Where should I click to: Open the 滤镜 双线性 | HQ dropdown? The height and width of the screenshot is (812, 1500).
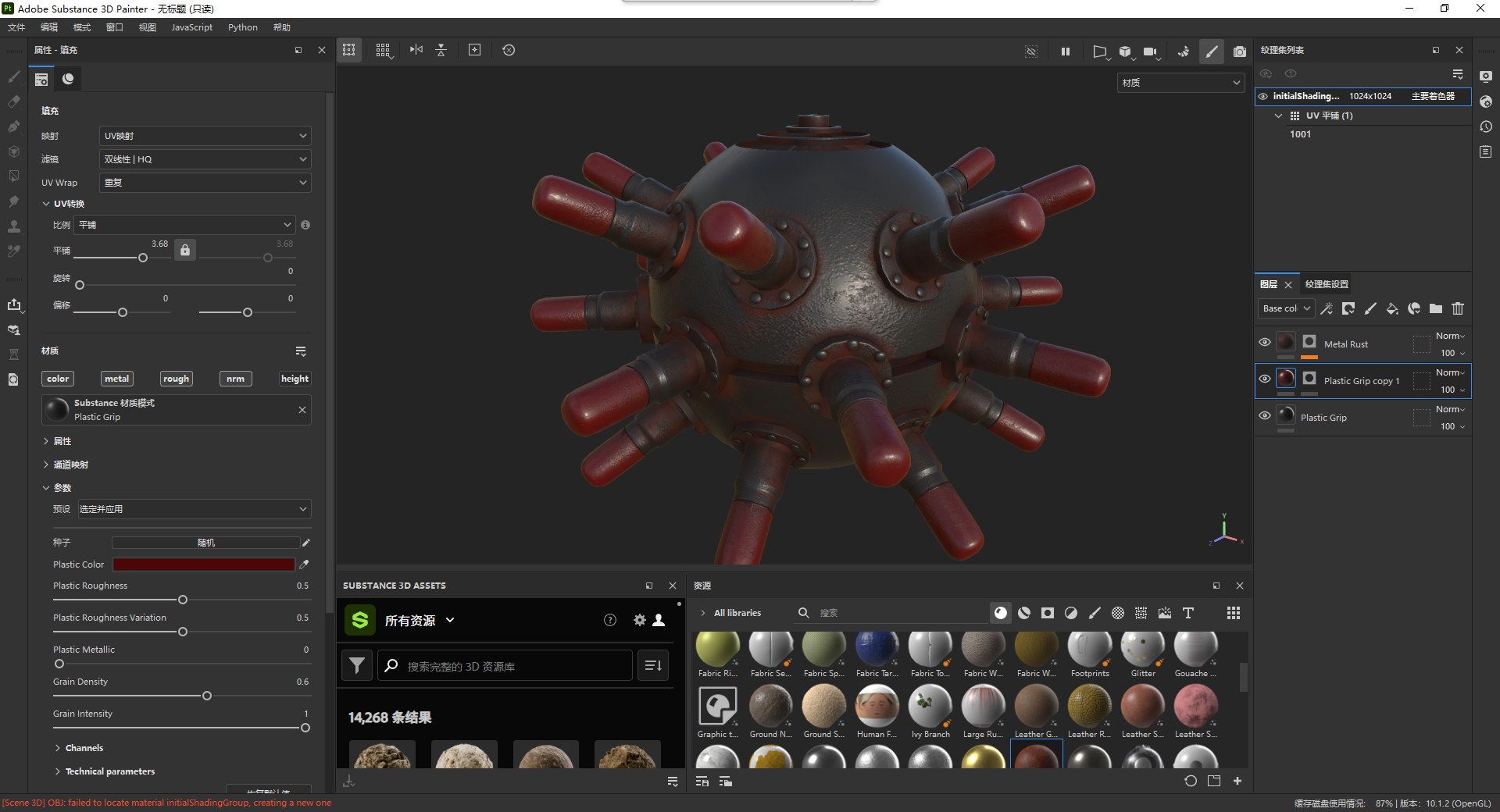[x=205, y=159]
